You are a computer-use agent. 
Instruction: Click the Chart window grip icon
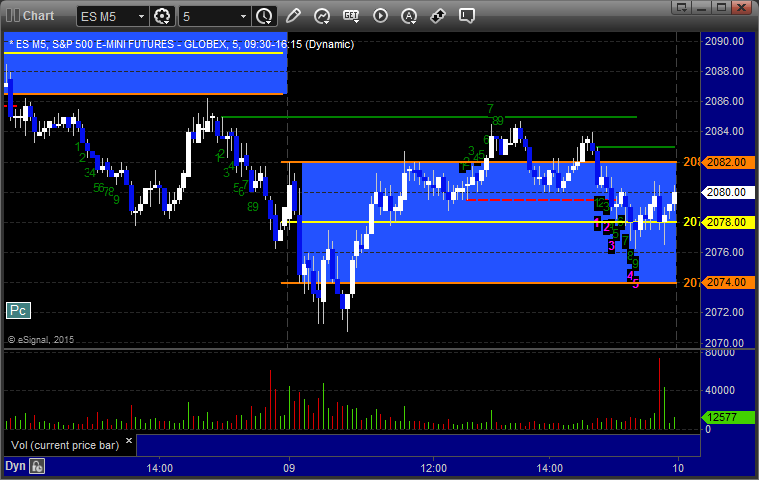click(x=13, y=15)
